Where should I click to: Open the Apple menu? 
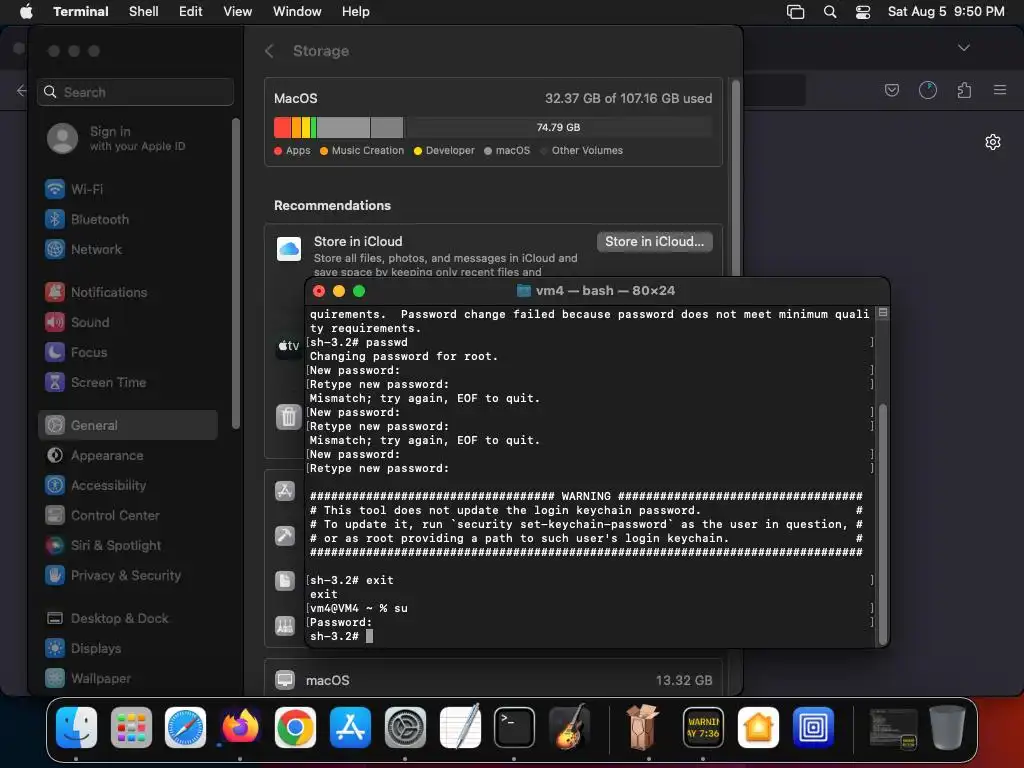[26, 12]
